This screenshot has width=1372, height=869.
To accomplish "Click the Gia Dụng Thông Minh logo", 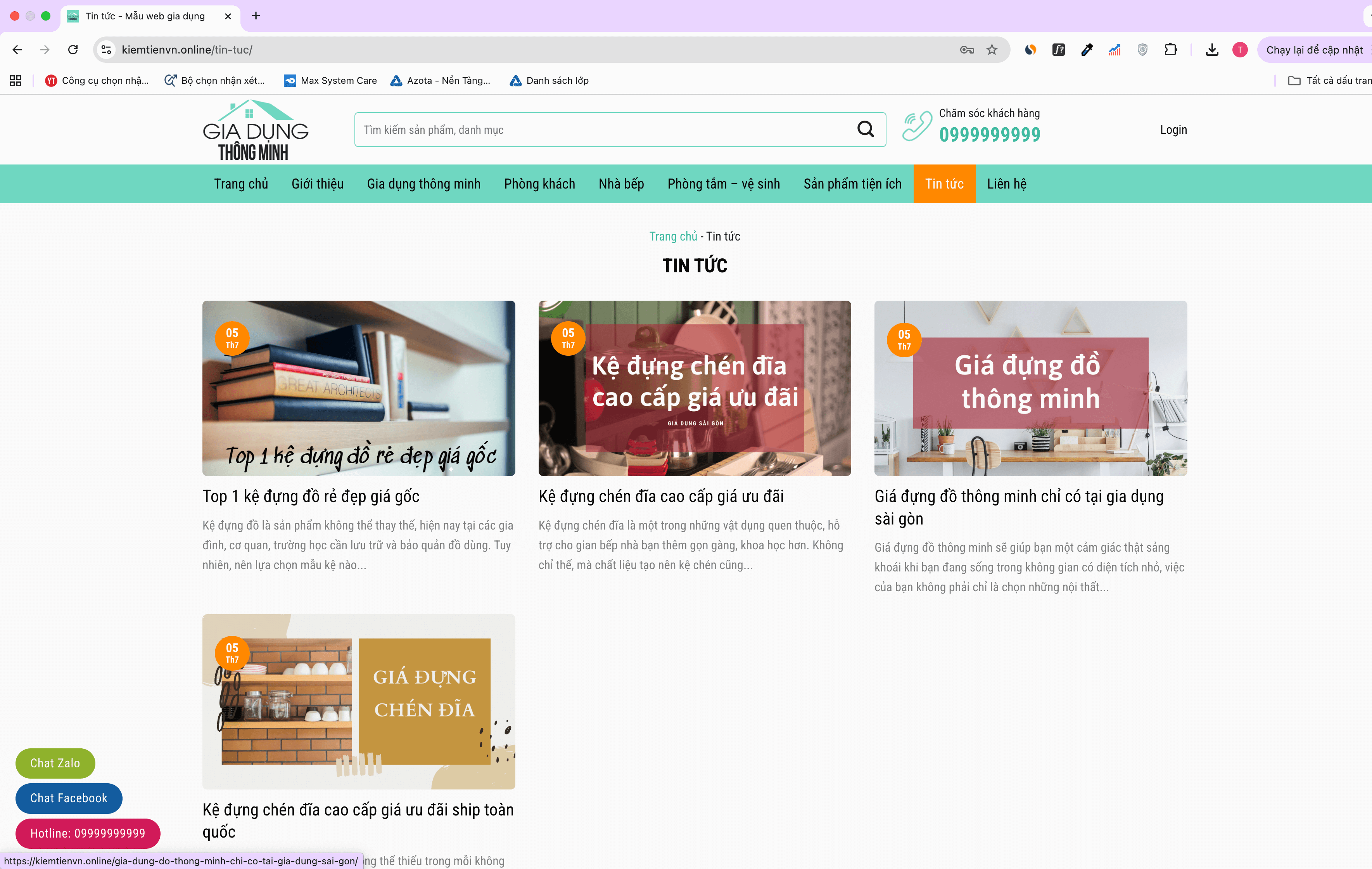I will coord(255,130).
